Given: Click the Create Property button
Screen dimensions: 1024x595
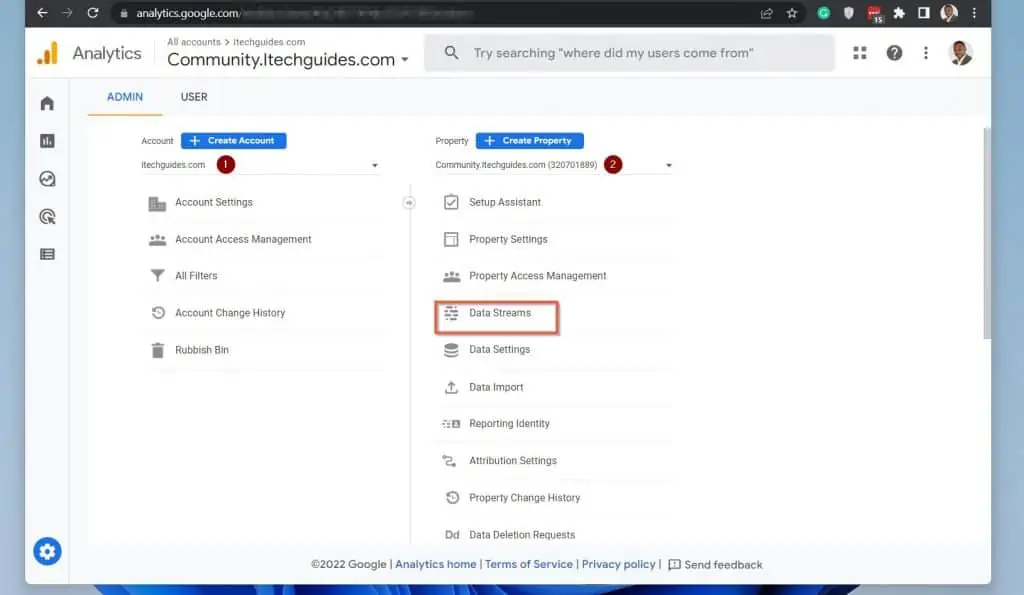Looking at the screenshot, I should click(x=529, y=141).
